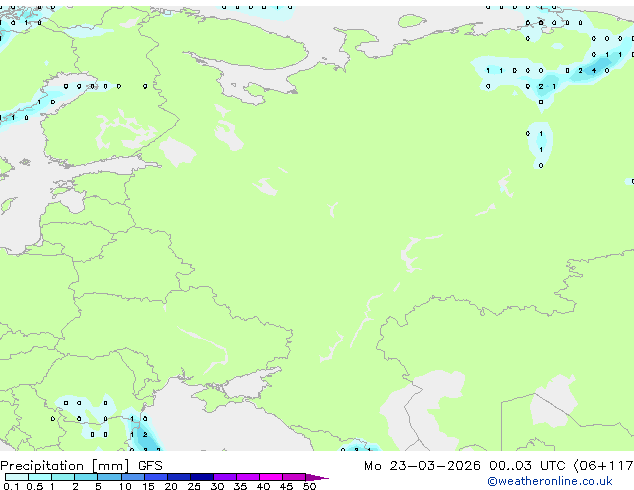The image size is (634, 490).
Task: Click the 'GFS' model label
Action: point(150,466)
